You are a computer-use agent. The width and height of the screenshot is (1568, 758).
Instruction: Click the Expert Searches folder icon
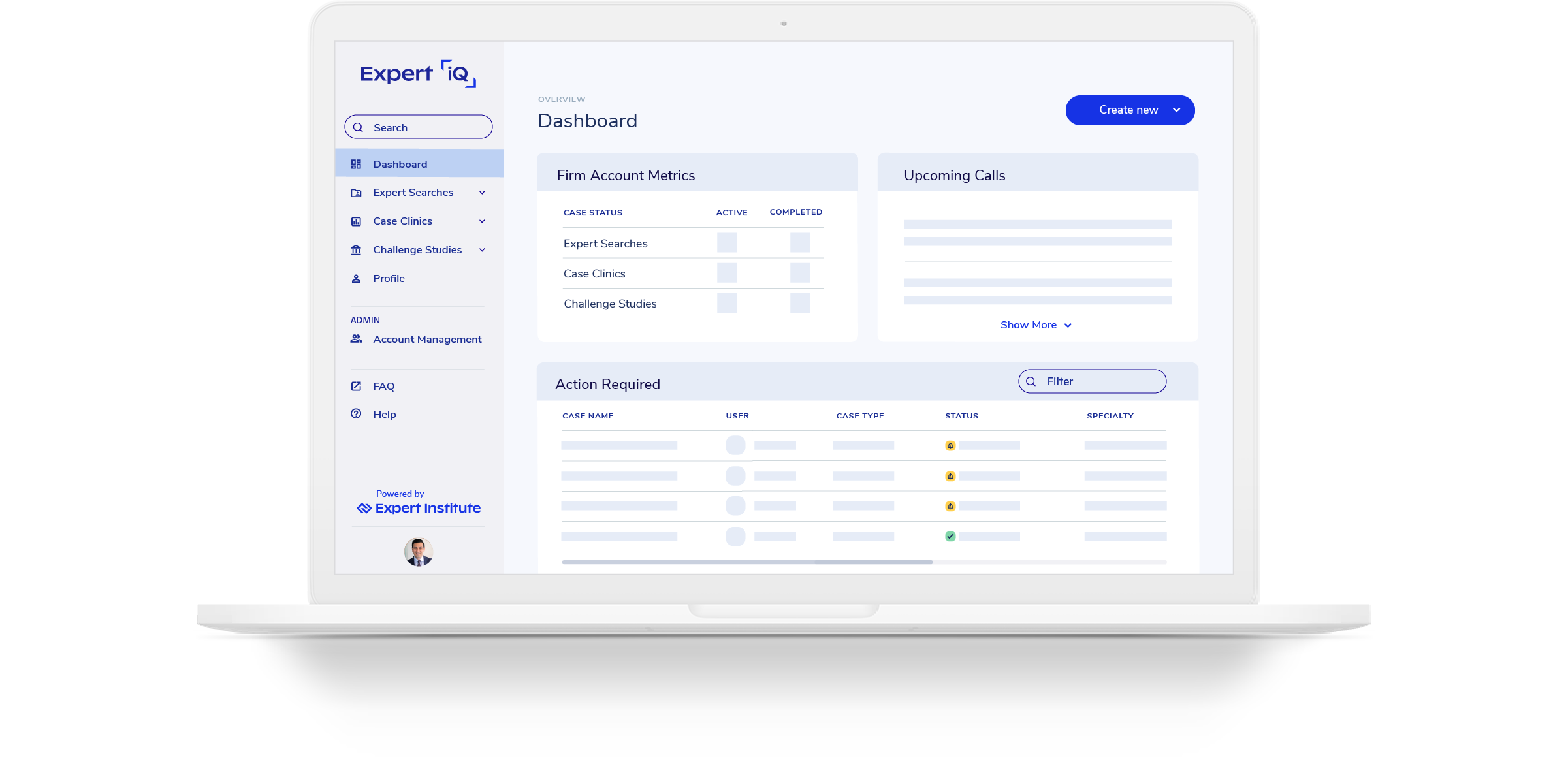(357, 193)
